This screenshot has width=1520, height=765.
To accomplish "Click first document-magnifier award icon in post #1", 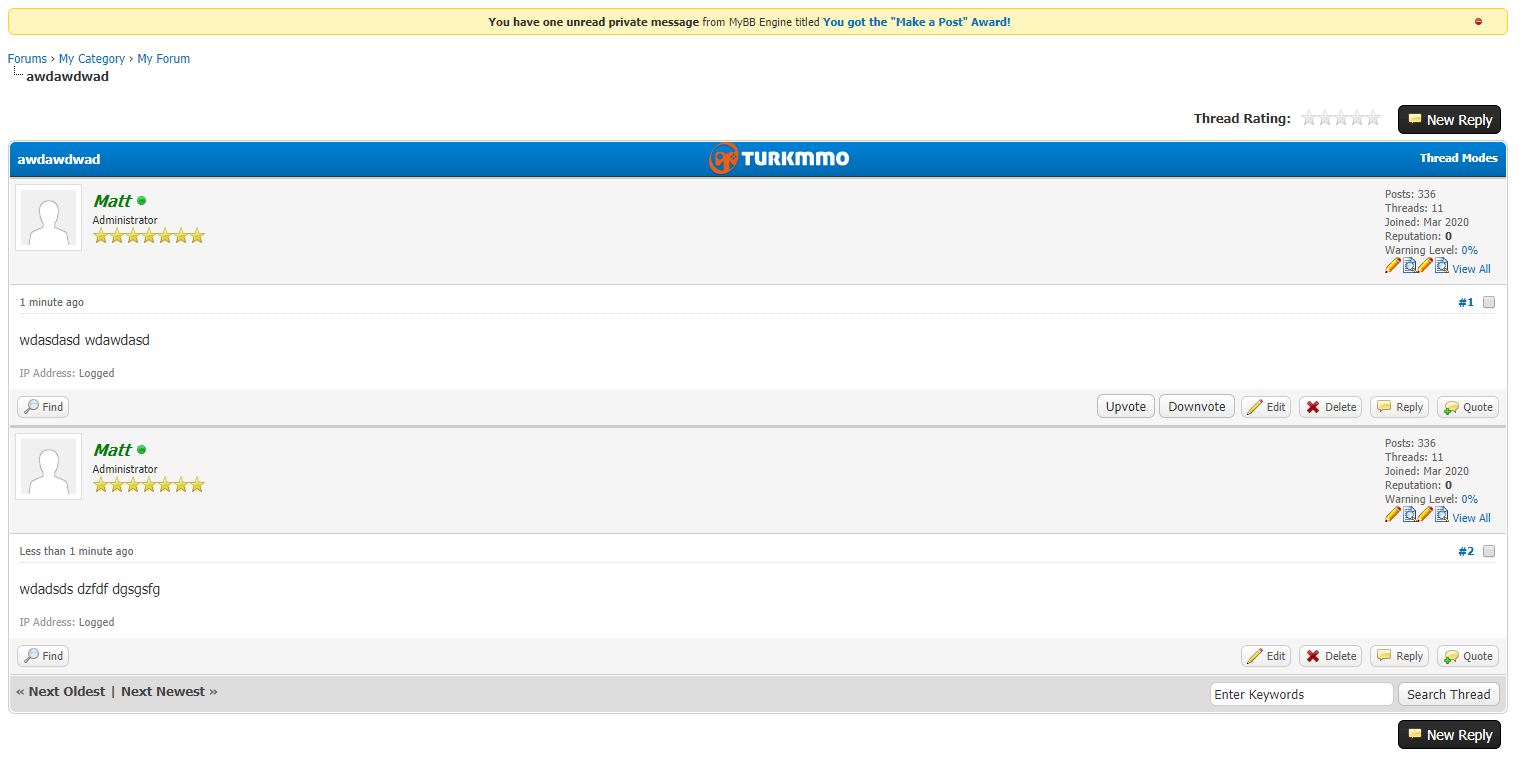I will [x=1410, y=265].
